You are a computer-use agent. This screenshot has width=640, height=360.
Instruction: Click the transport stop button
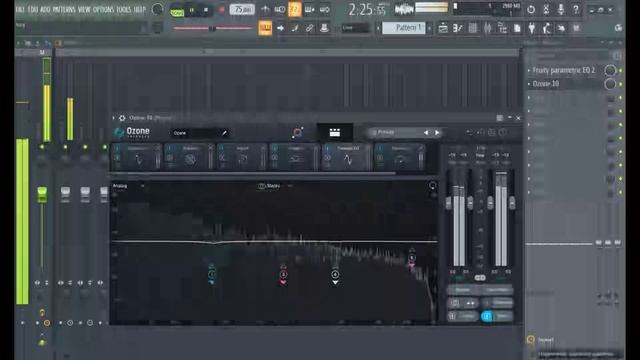[x=206, y=10]
